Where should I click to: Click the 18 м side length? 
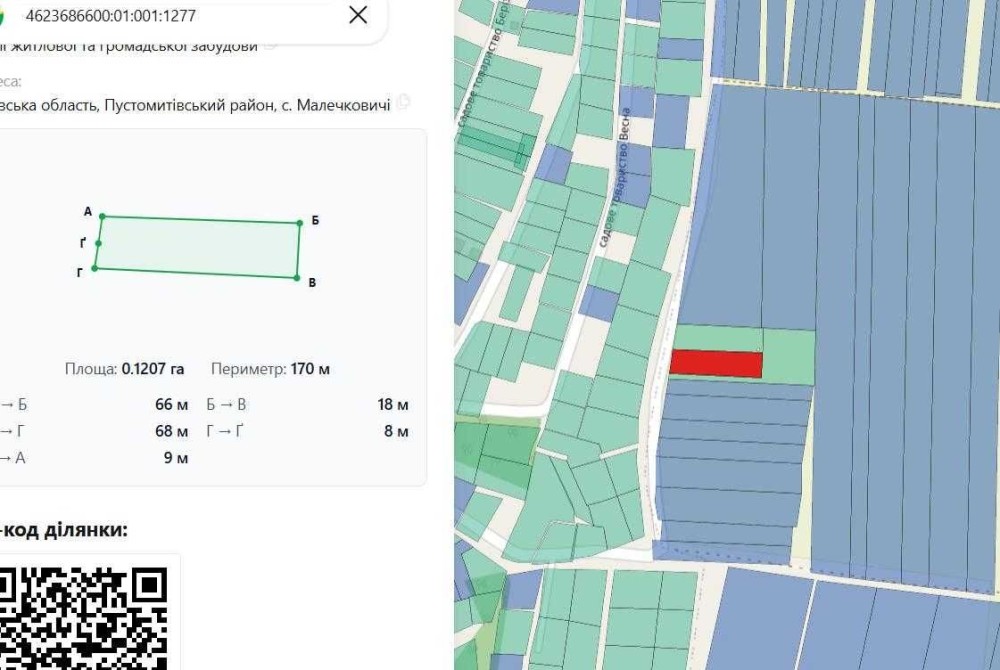pyautogui.click(x=393, y=405)
